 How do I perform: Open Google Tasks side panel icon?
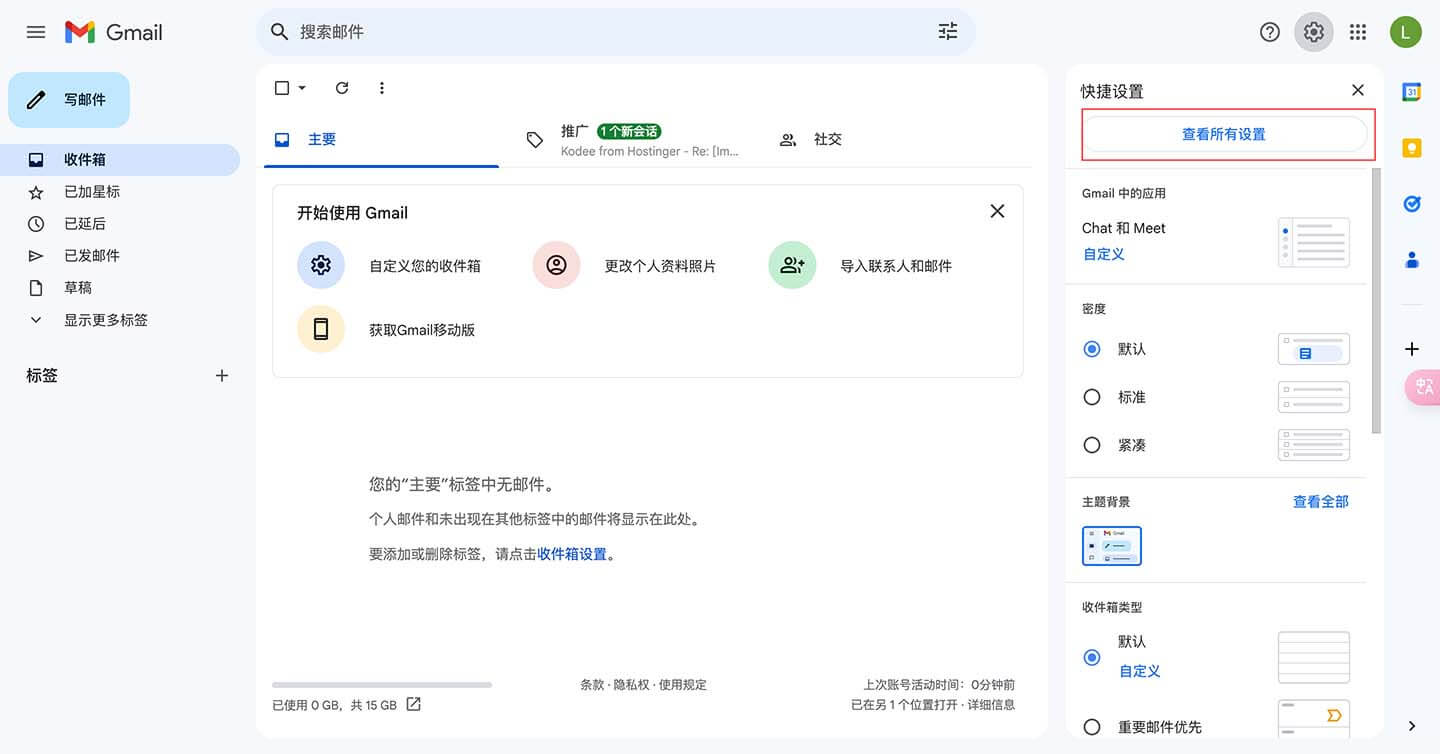coord(1412,204)
